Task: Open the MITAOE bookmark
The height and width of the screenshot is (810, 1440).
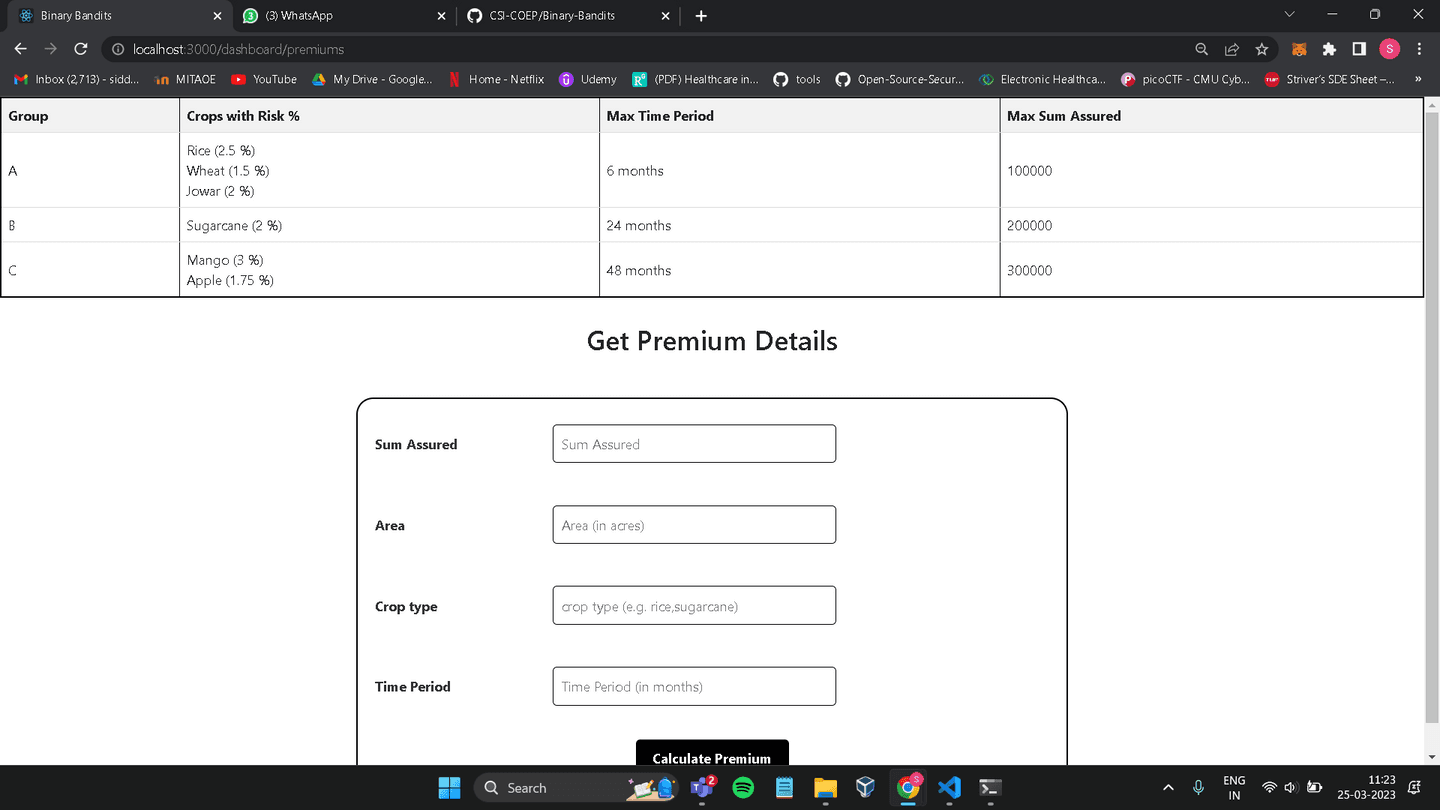Action: (186, 79)
